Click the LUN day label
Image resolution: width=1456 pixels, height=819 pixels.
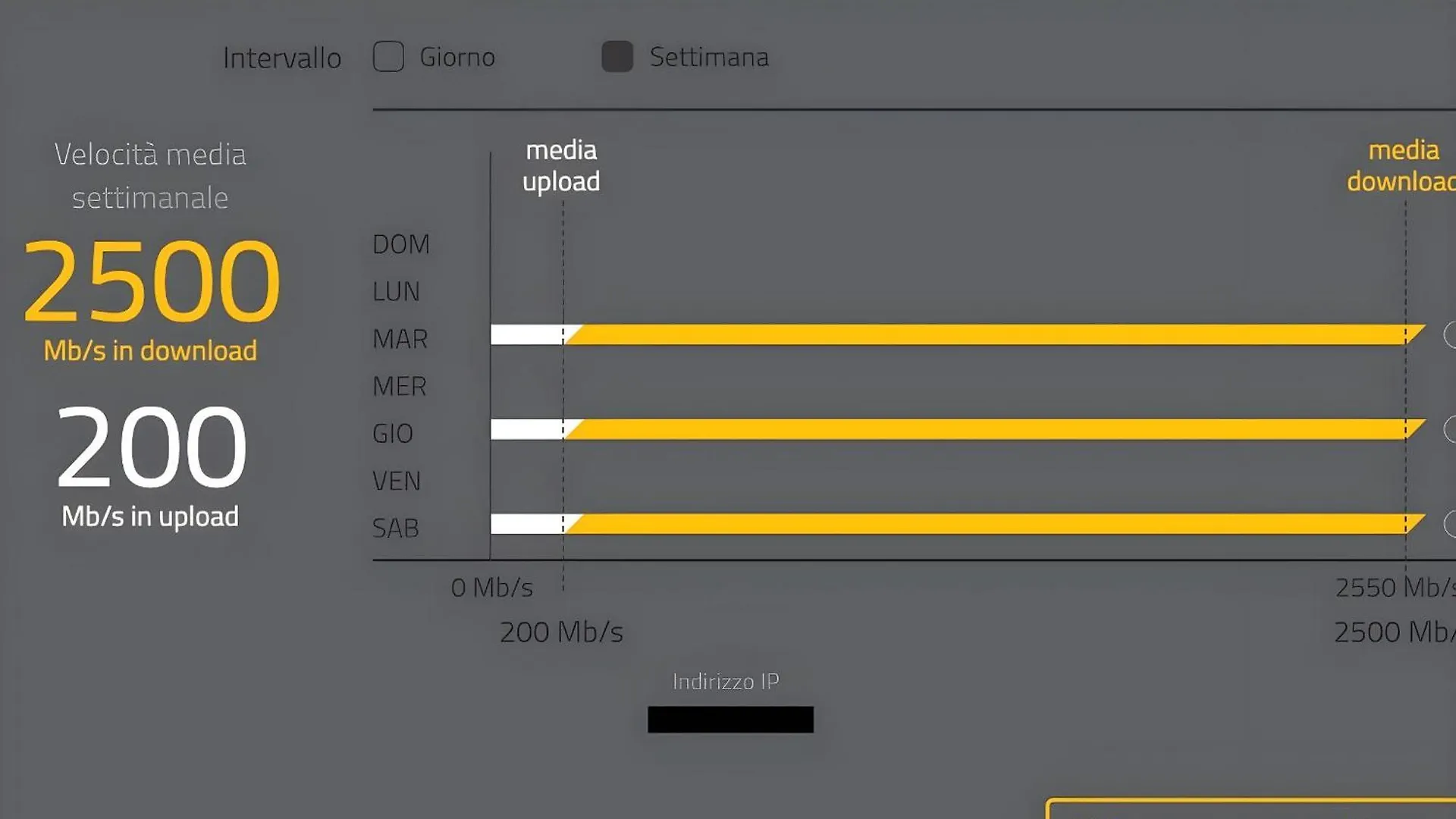tap(396, 291)
